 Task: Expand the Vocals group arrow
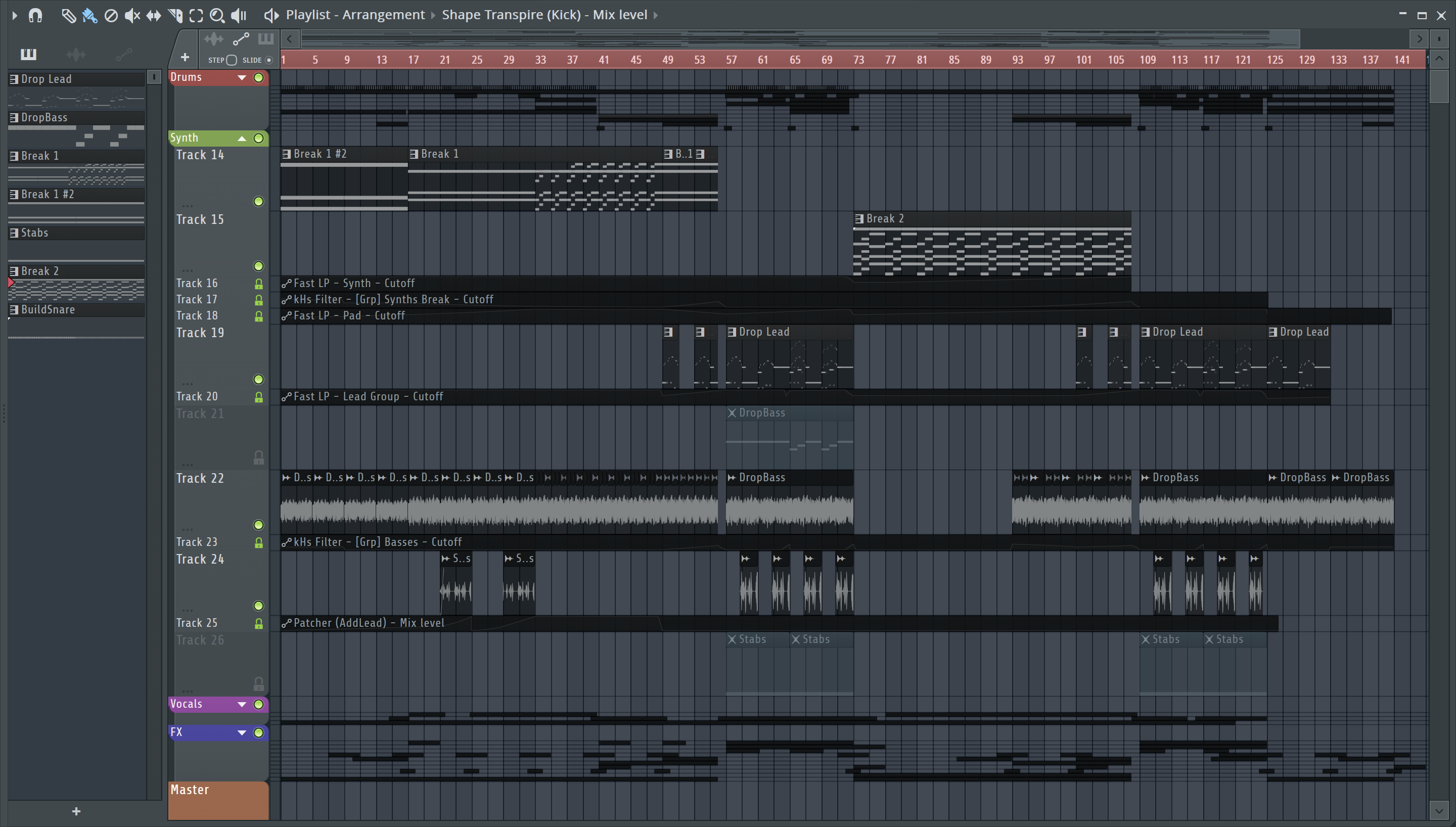click(x=242, y=704)
